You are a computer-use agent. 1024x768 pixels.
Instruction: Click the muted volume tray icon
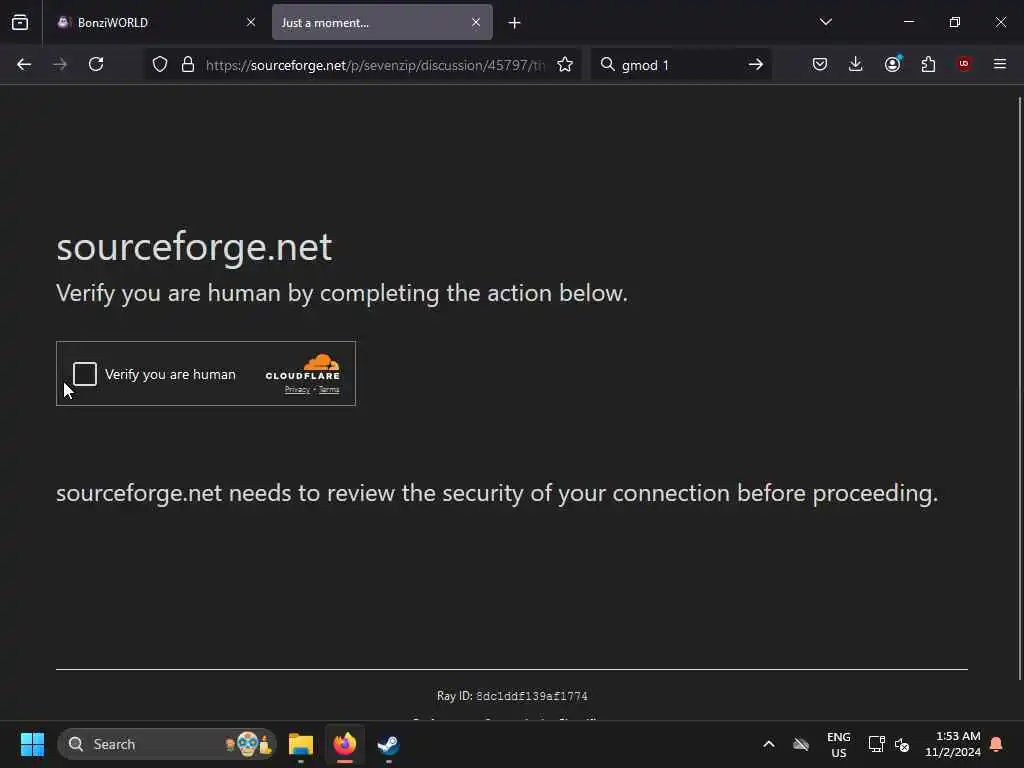click(x=902, y=744)
